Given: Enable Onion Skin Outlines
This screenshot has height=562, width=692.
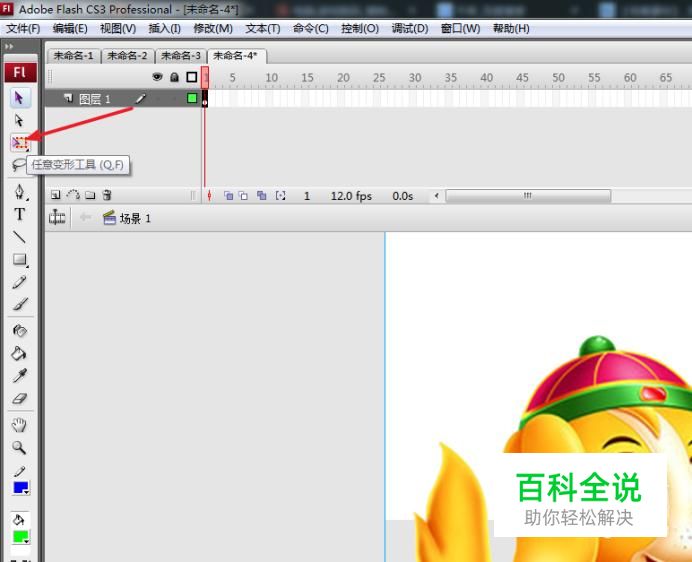Looking at the screenshot, I should point(243,195).
